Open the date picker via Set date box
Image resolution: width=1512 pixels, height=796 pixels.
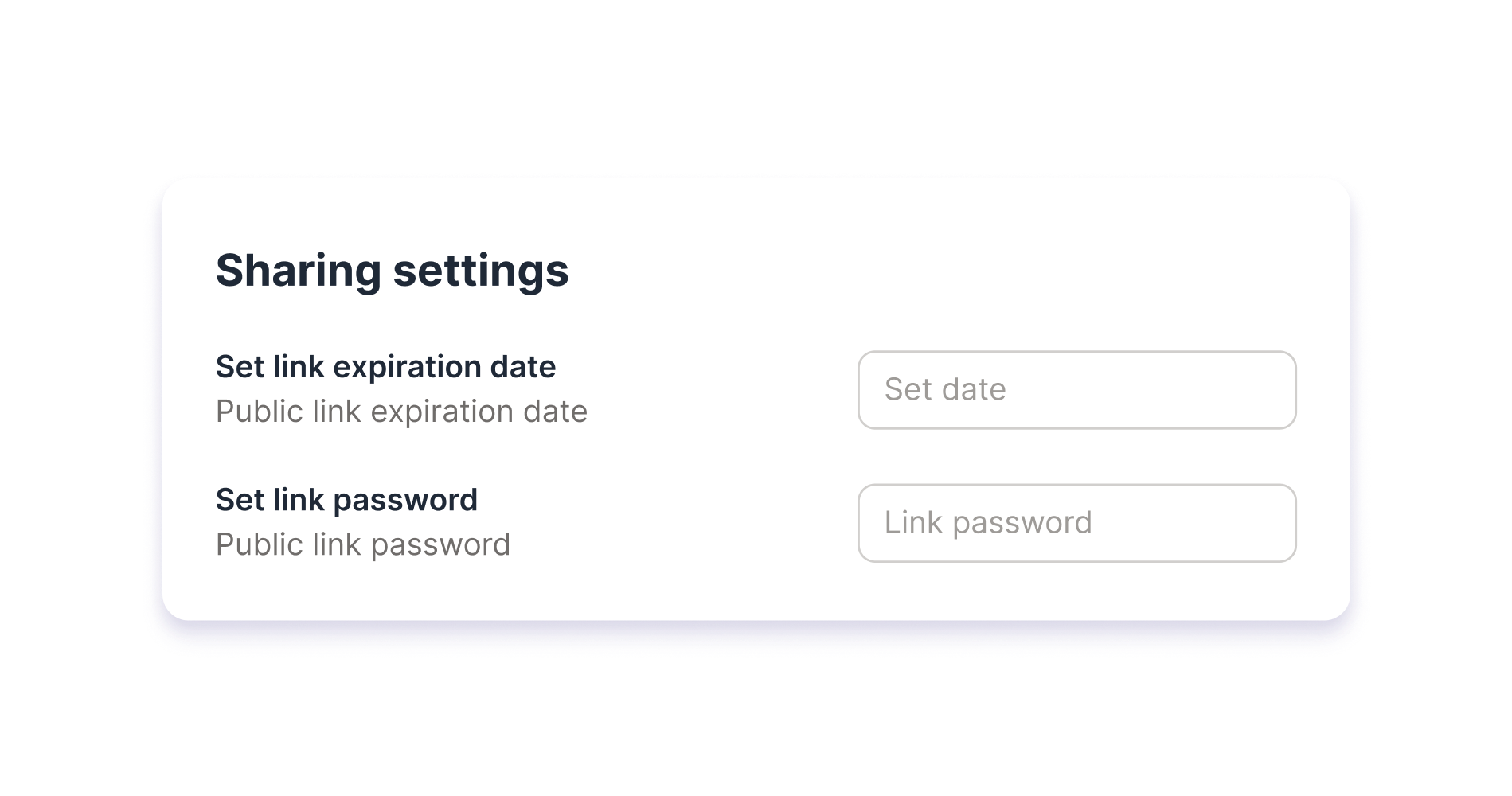(x=1076, y=390)
